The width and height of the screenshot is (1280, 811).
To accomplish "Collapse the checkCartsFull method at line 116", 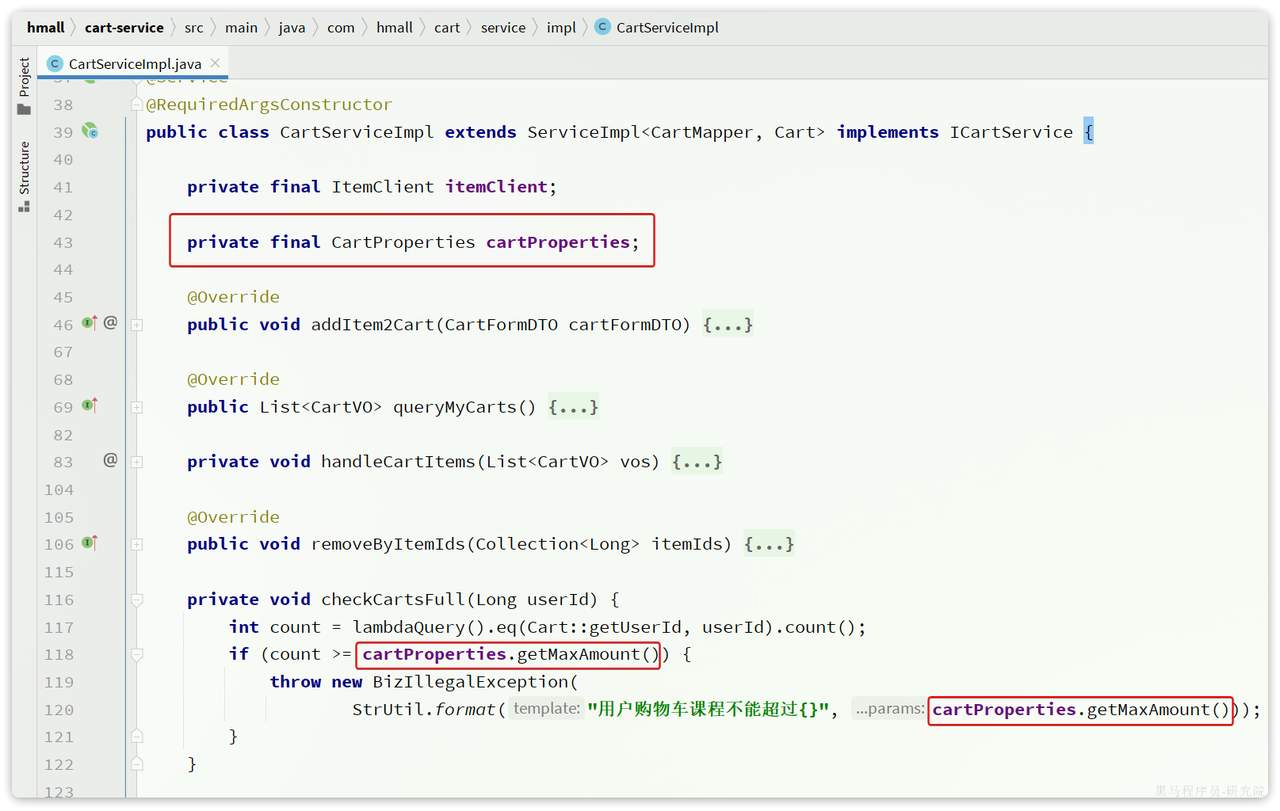I will (x=137, y=600).
